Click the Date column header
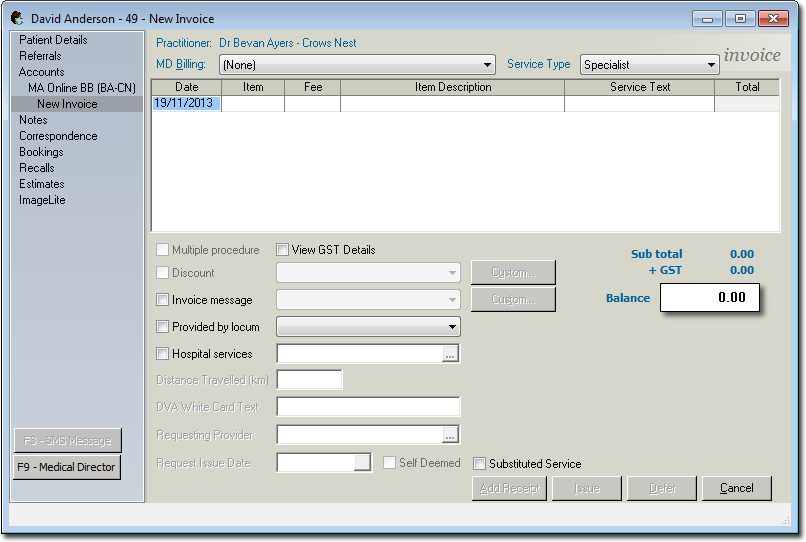This screenshot has width=806, height=542. point(186,87)
